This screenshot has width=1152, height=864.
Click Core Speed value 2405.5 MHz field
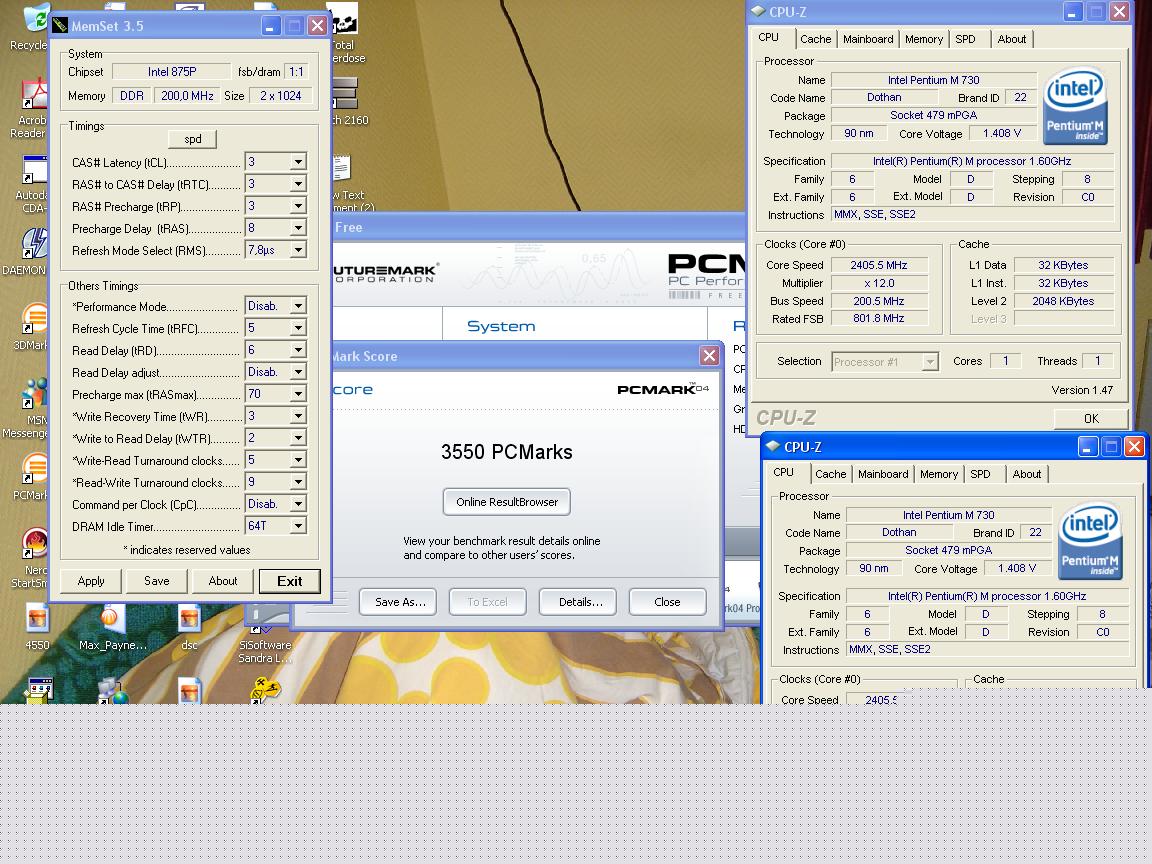[x=879, y=265]
